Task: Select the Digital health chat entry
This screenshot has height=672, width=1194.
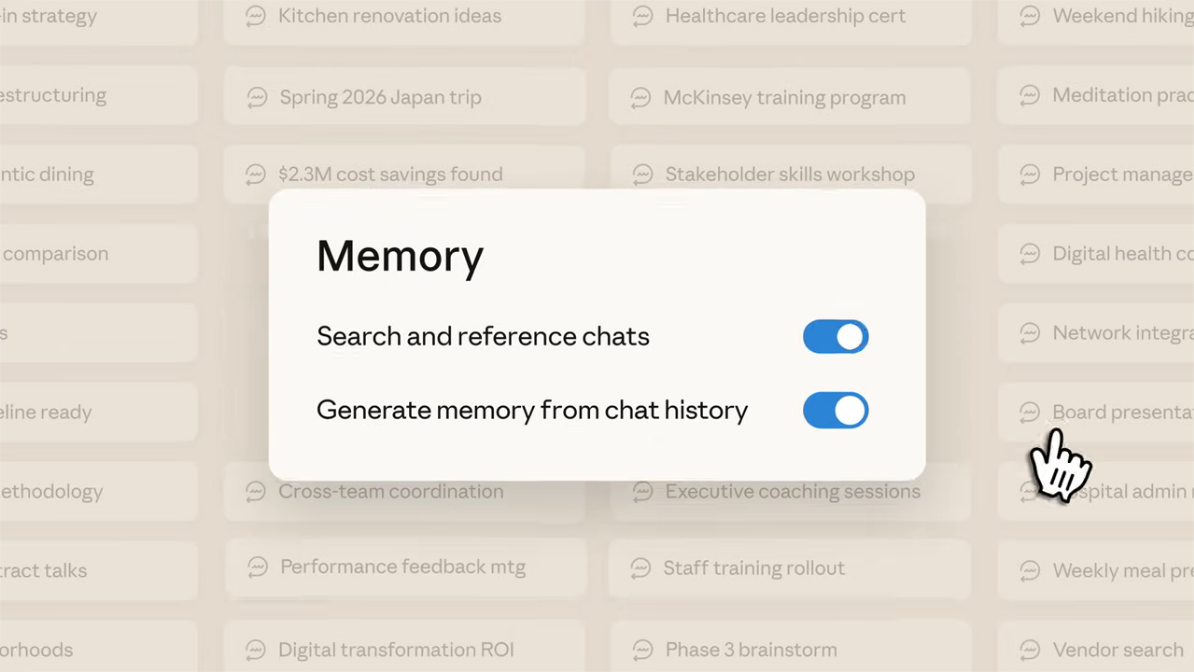Action: [x=1120, y=254]
